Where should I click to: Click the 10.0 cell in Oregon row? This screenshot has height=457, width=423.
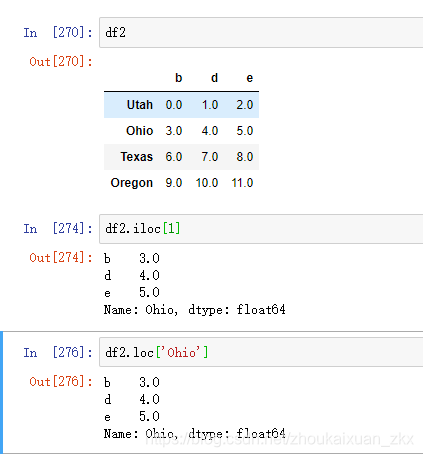207,183
